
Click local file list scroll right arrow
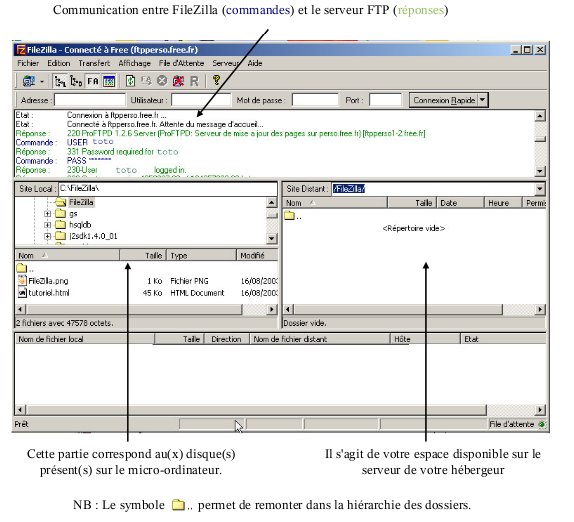[x=272, y=309]
